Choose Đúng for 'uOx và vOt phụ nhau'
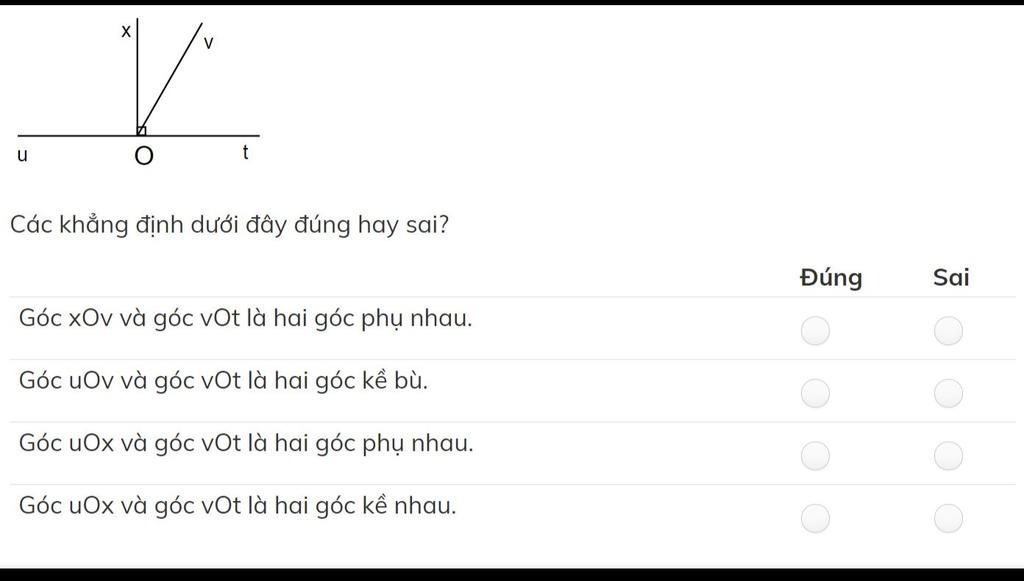The image size is (1024, 581). tap(815, 456)
